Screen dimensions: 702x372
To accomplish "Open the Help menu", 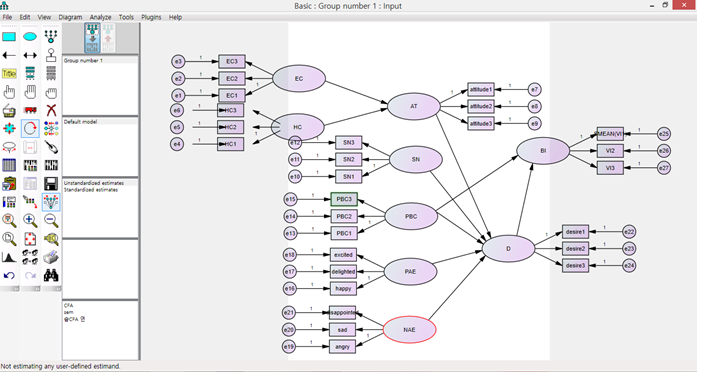I will (176, 17).
